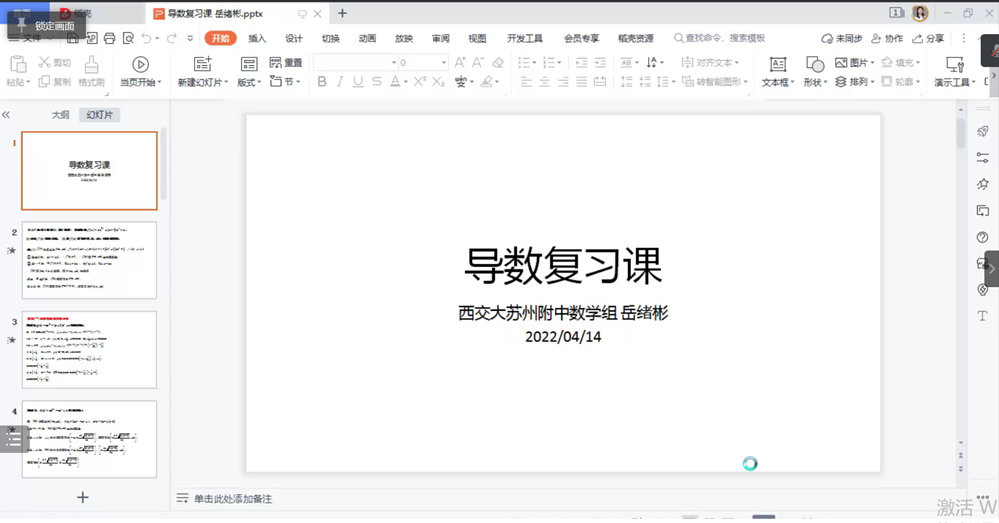The image size is (999, 523).
Task: Clear formatting with the eraser icon
Action: [x=498, y=62]
